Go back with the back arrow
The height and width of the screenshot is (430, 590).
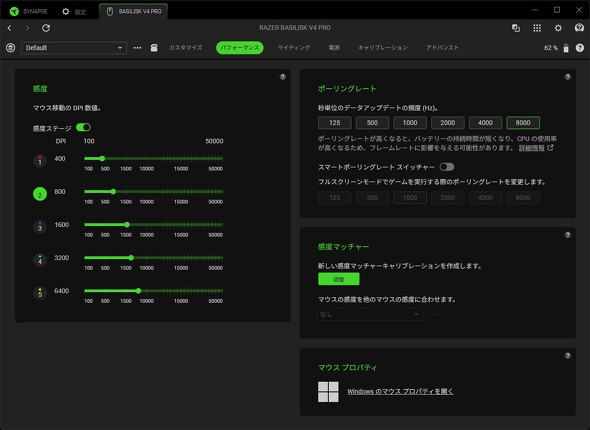pos(10,28)
